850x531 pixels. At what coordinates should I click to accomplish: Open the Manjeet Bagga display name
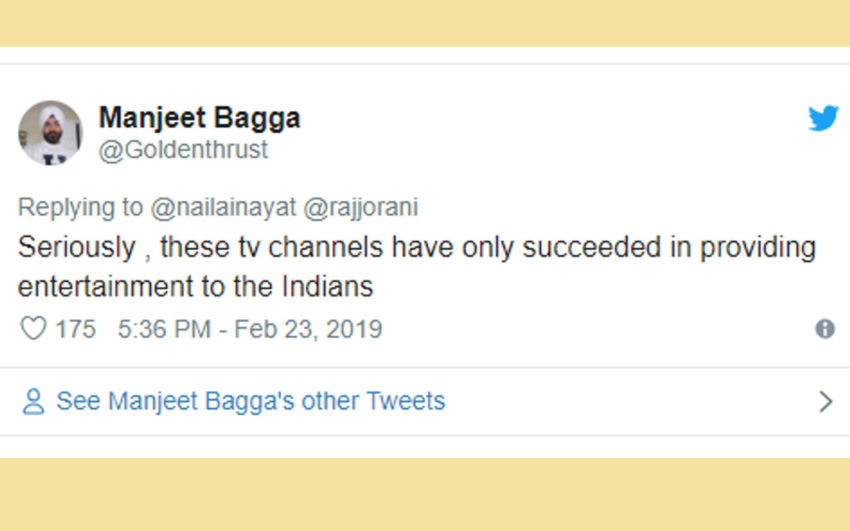pyautogui.click(x=199, y=118)
